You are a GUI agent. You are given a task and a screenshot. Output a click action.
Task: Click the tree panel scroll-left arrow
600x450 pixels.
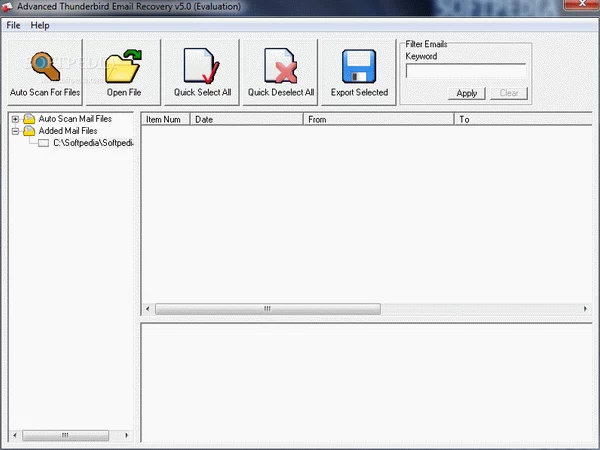tap(15, 435)
